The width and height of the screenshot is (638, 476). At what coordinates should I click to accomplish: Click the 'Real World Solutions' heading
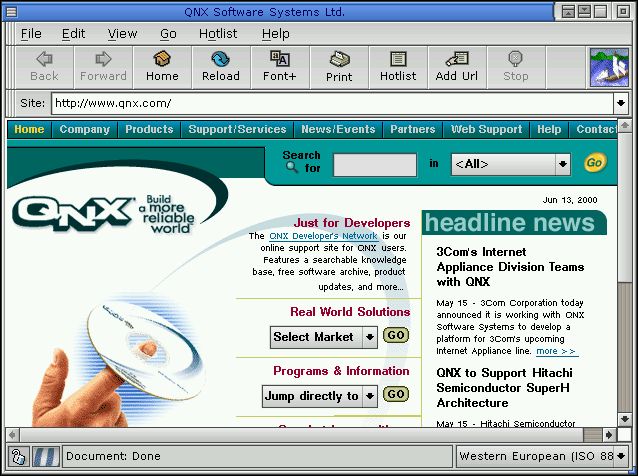click(x=350, y=312)
